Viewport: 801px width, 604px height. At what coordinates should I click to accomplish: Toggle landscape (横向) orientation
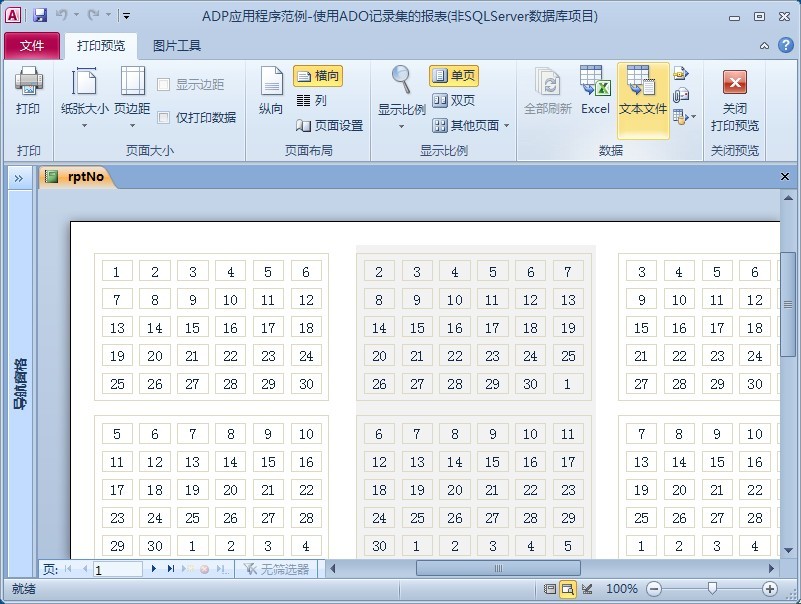[x=318, y=76]
